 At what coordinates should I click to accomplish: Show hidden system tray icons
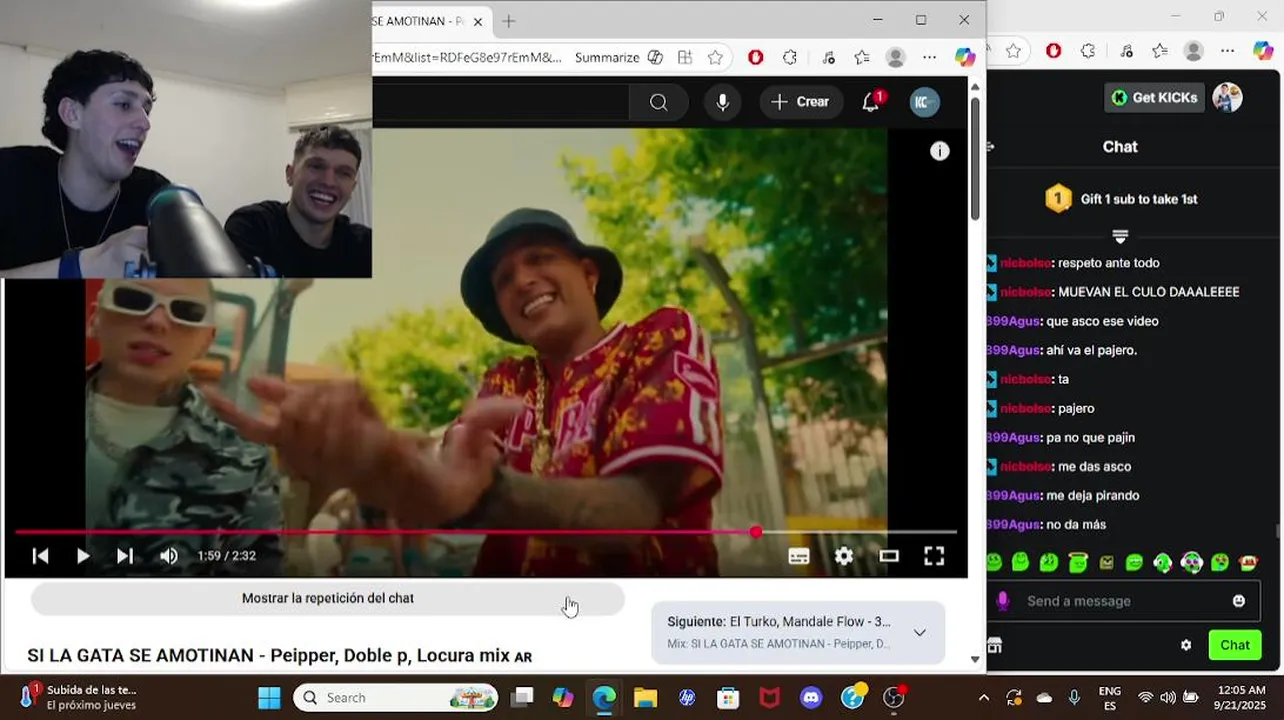click(984, 697)
